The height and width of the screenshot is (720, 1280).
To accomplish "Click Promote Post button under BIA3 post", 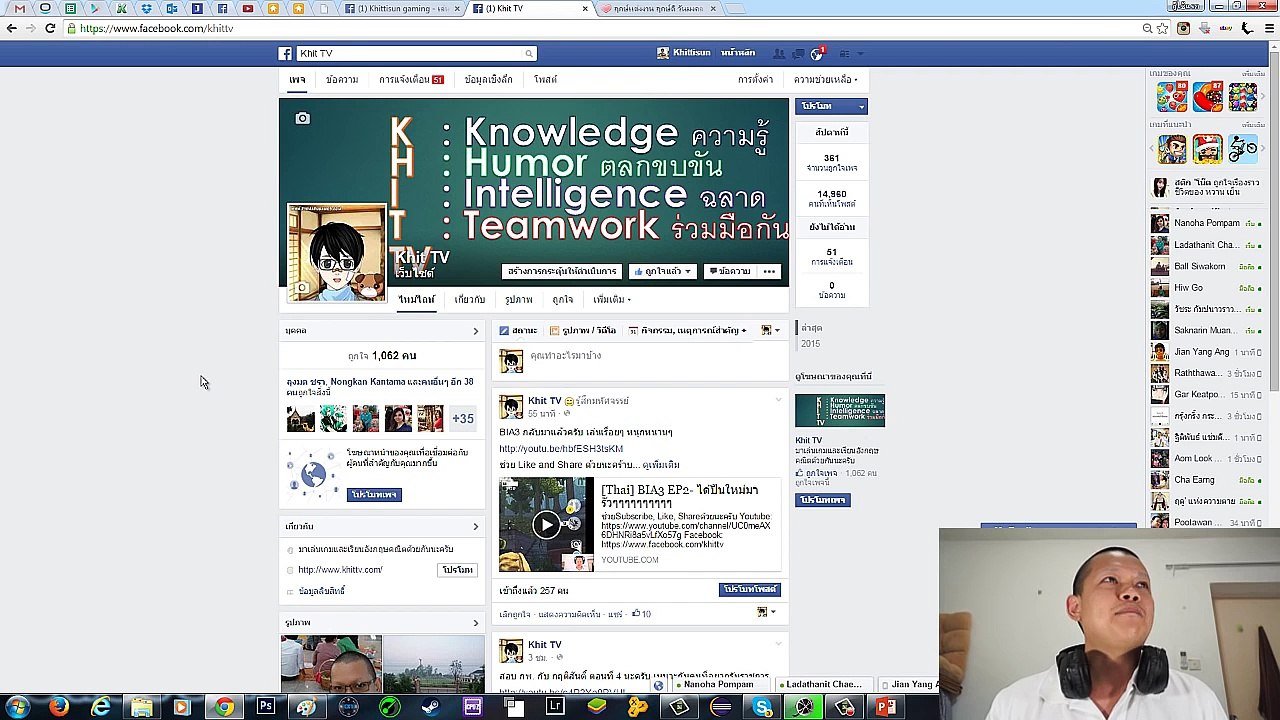I will tap(750, 589).
